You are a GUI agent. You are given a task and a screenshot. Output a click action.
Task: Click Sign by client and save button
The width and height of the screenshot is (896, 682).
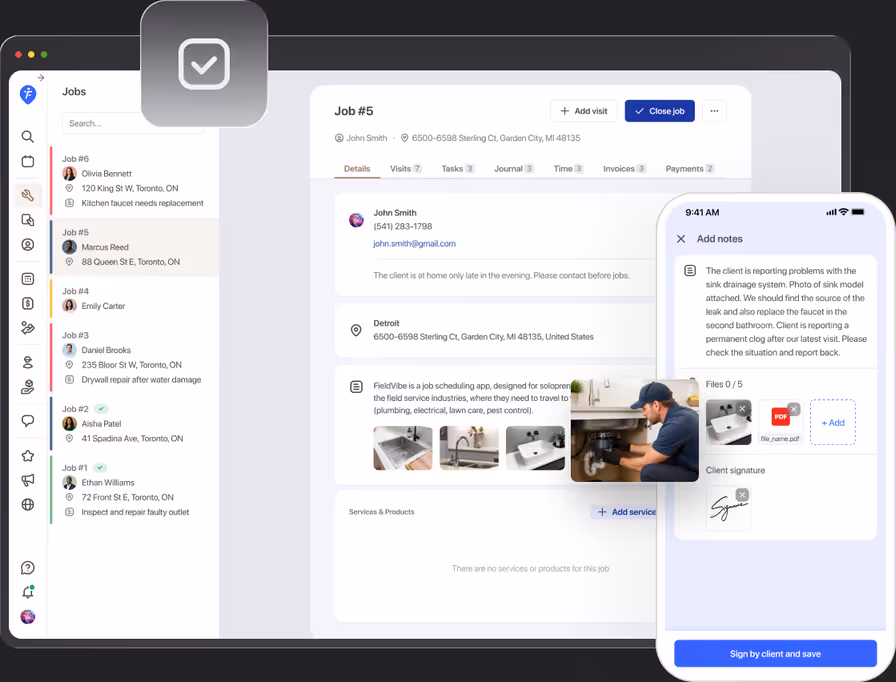[x=775, y=653]
